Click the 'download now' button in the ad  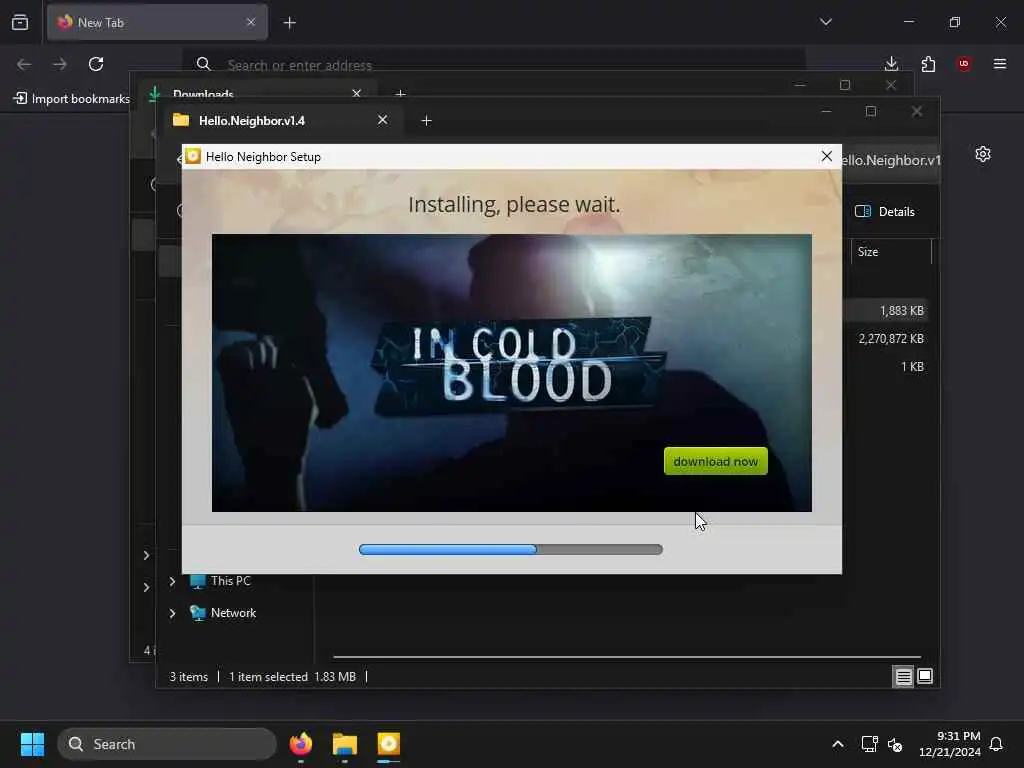715,461
